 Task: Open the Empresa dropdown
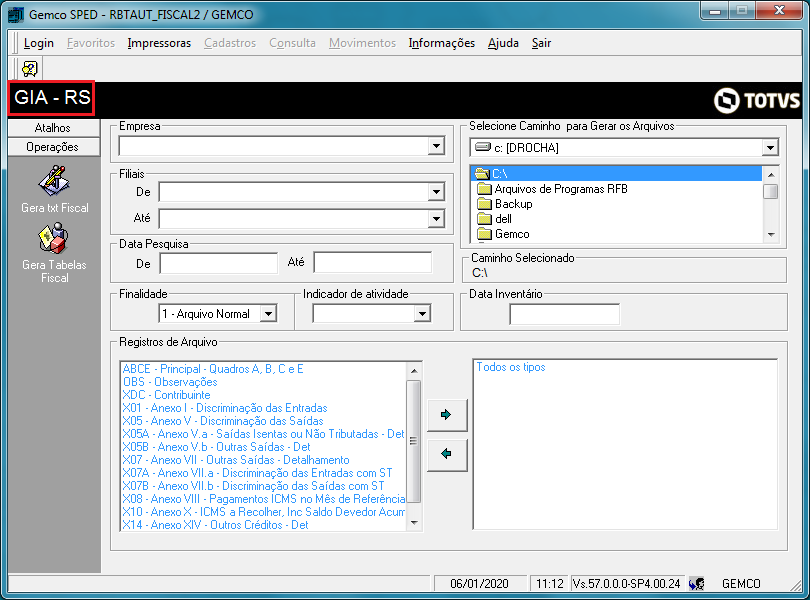pos(437,146)
